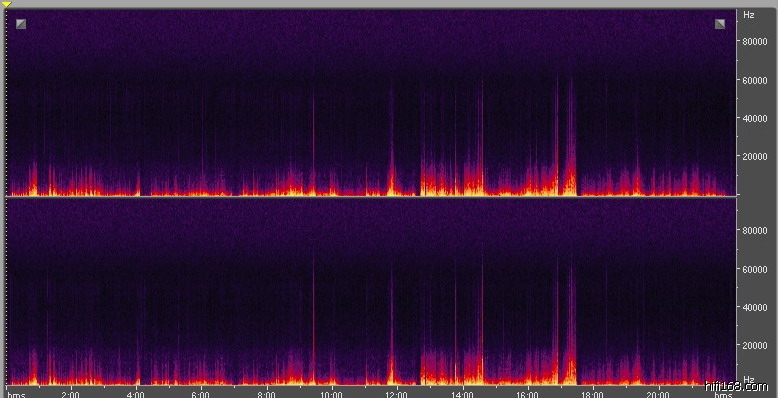Click the 60000 mark on upper frequency scale
The height and width of the screenshot is (398, 778).
[x=754, y=80]
